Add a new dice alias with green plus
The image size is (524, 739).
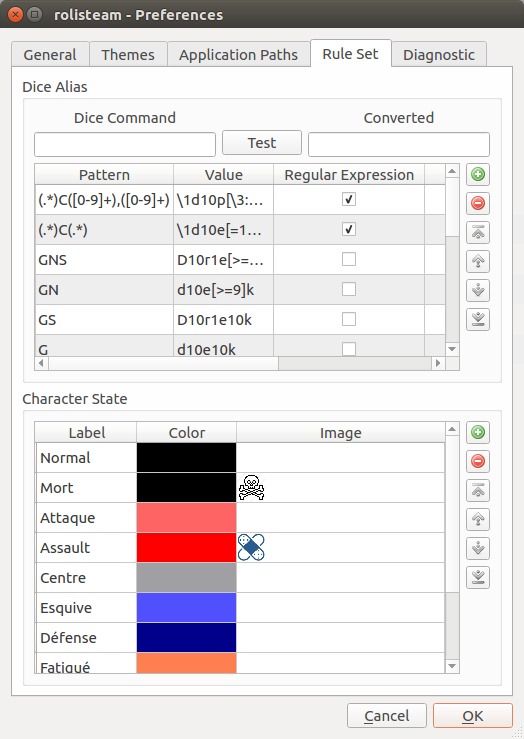coord(478,175)
